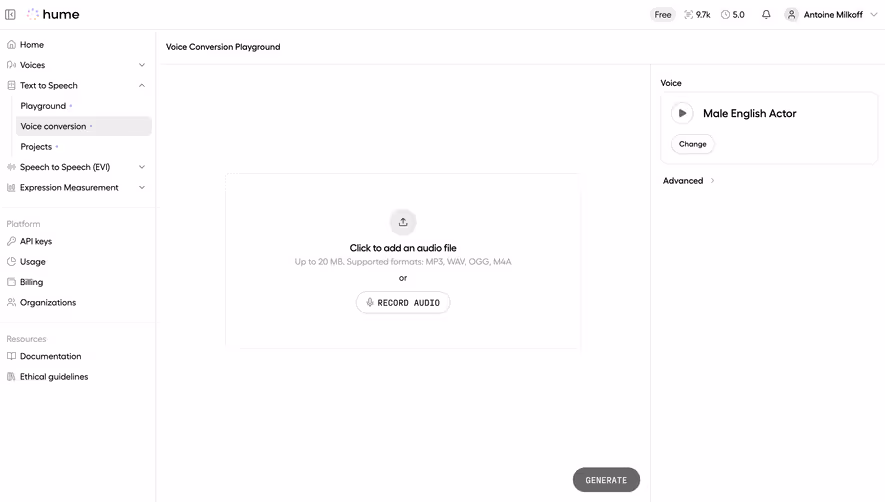Viewport: 885px width, 502px height.
Task: Go to the Playground subpage
Action: [x=43, y=106]
